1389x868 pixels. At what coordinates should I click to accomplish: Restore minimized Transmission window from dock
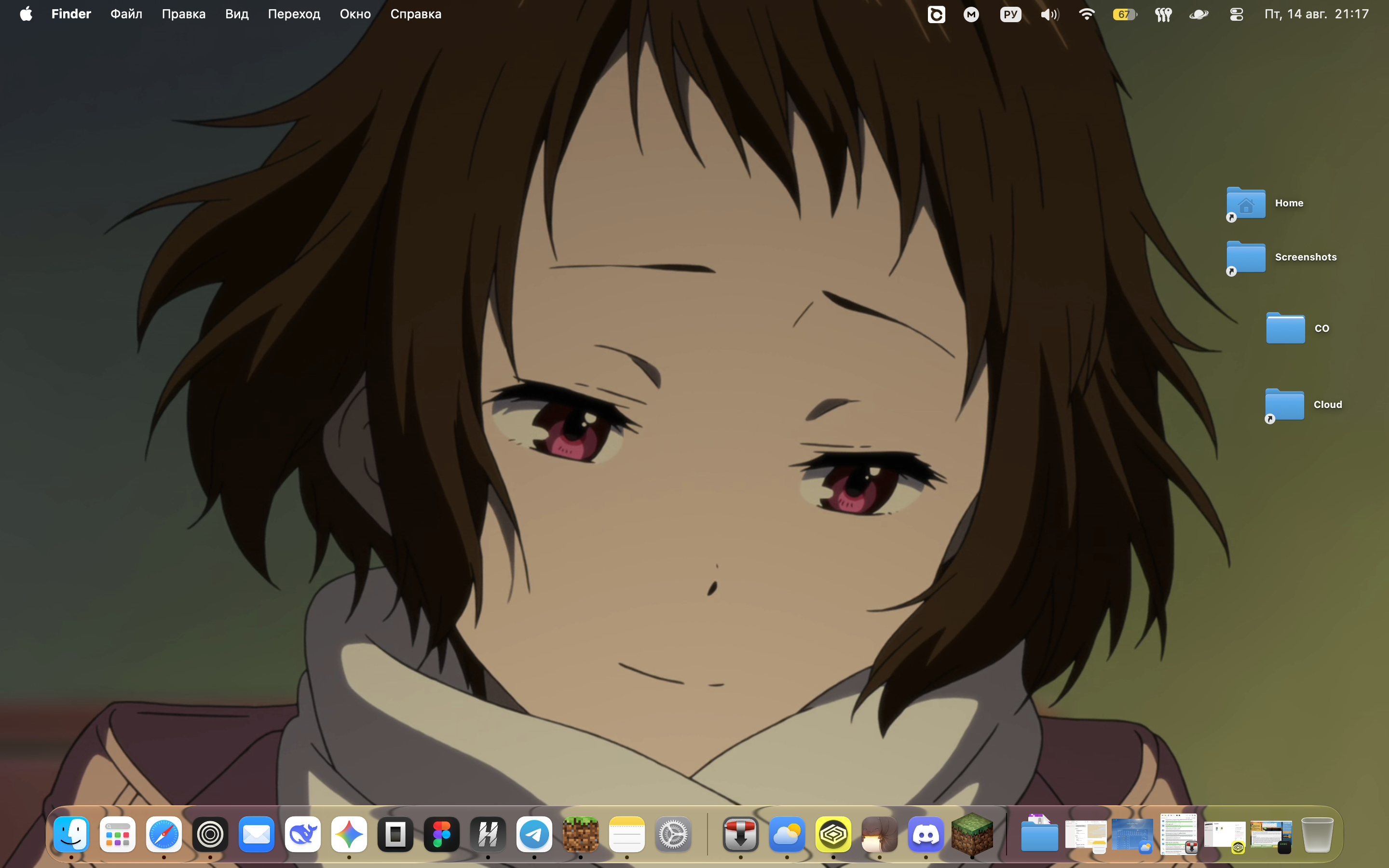coord(1178,834)
